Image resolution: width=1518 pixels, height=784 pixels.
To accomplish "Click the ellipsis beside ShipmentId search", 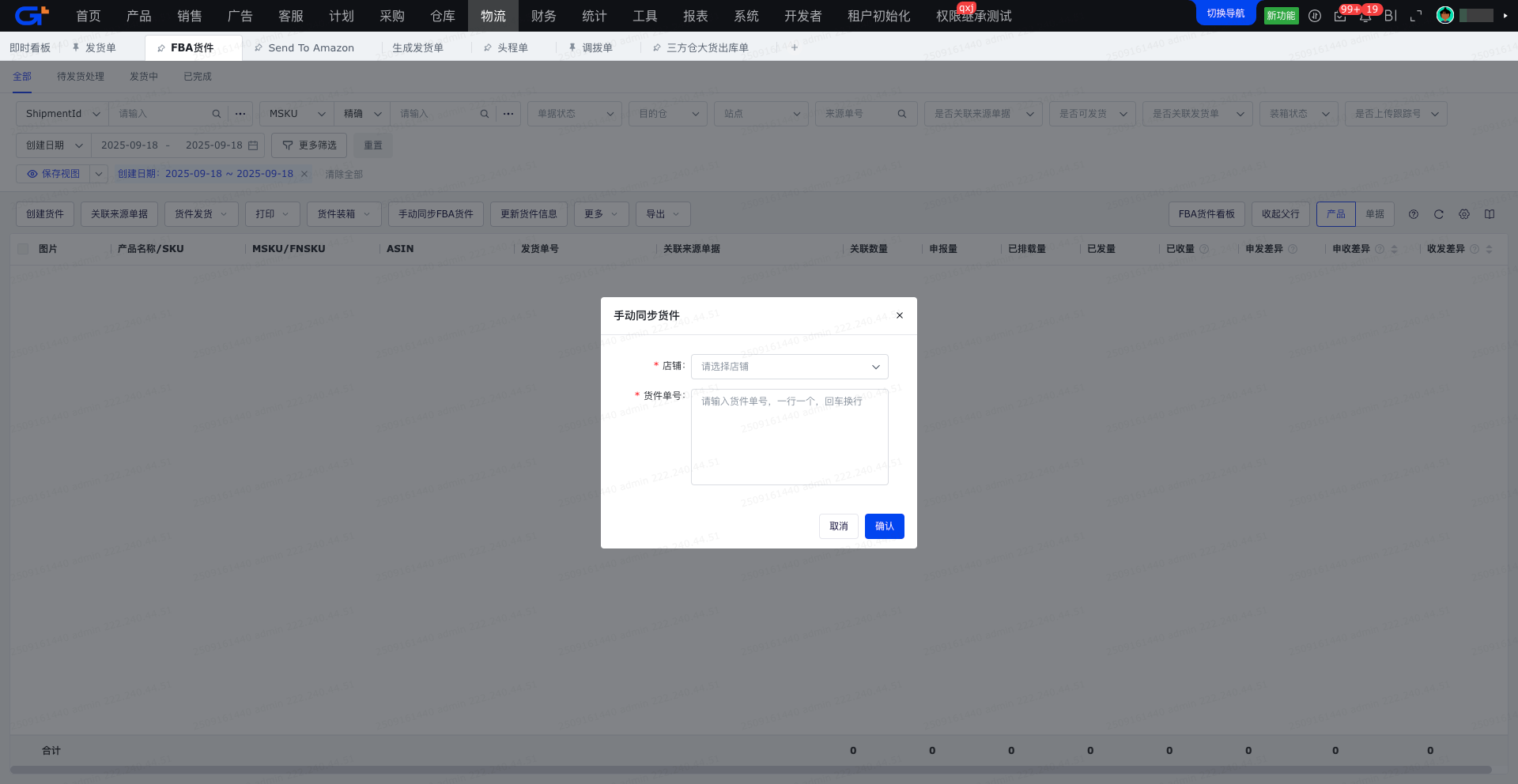I will point(240,114).
